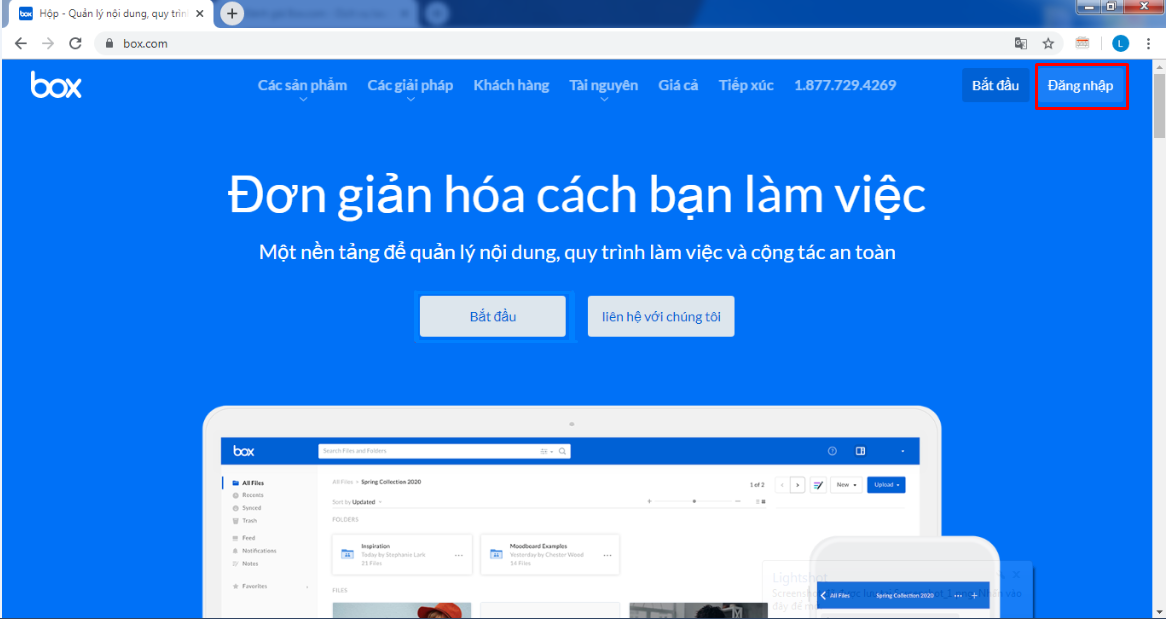
Task: Reload the box.com page
Action: [75, 43]
